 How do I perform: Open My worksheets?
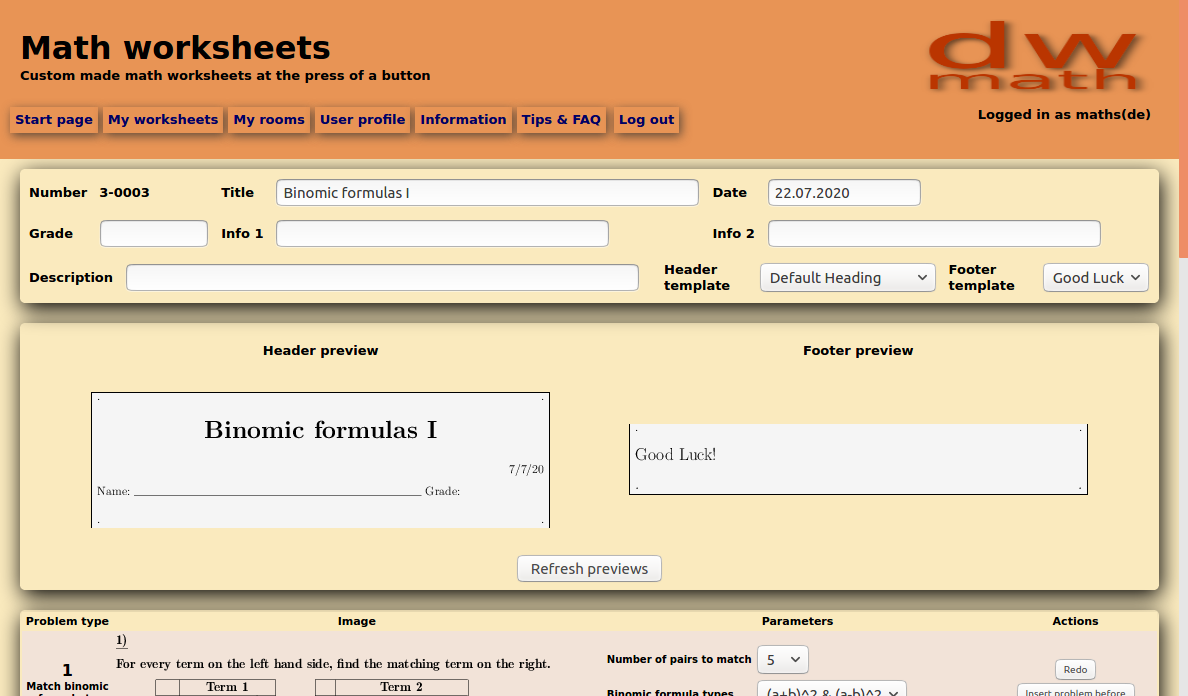pos(162,119)
